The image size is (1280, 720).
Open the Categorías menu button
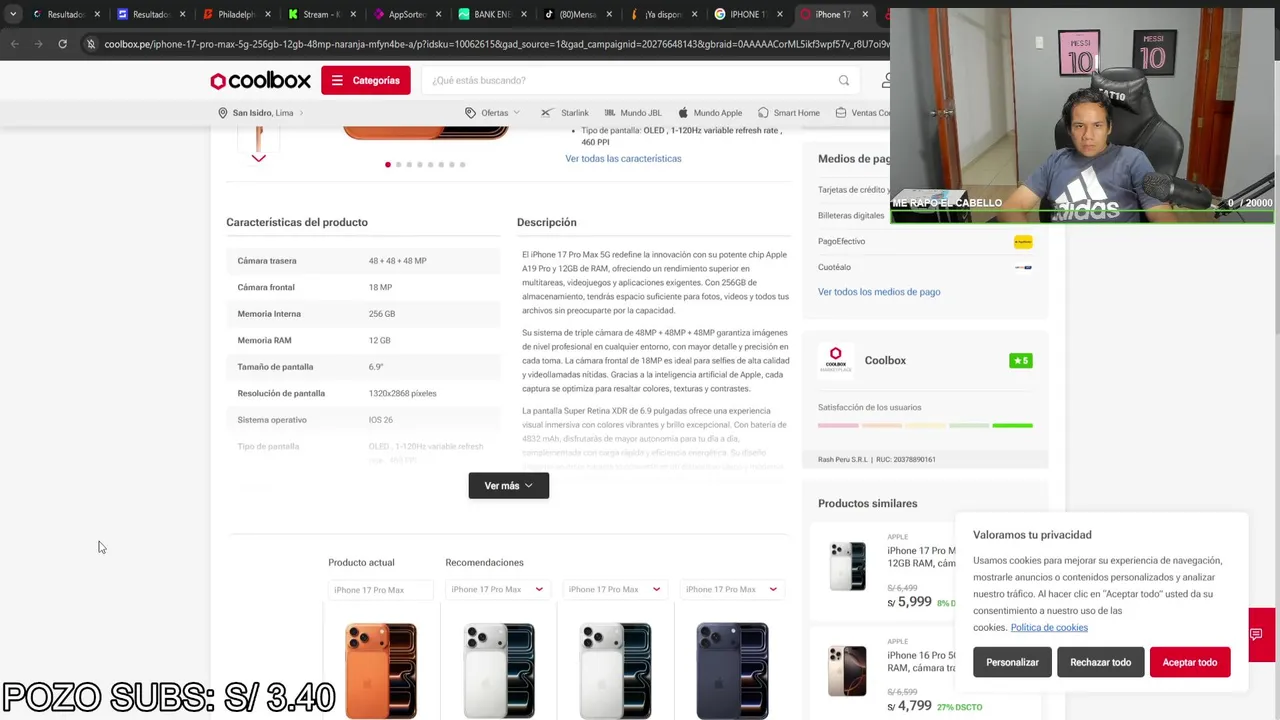(366, 81)
